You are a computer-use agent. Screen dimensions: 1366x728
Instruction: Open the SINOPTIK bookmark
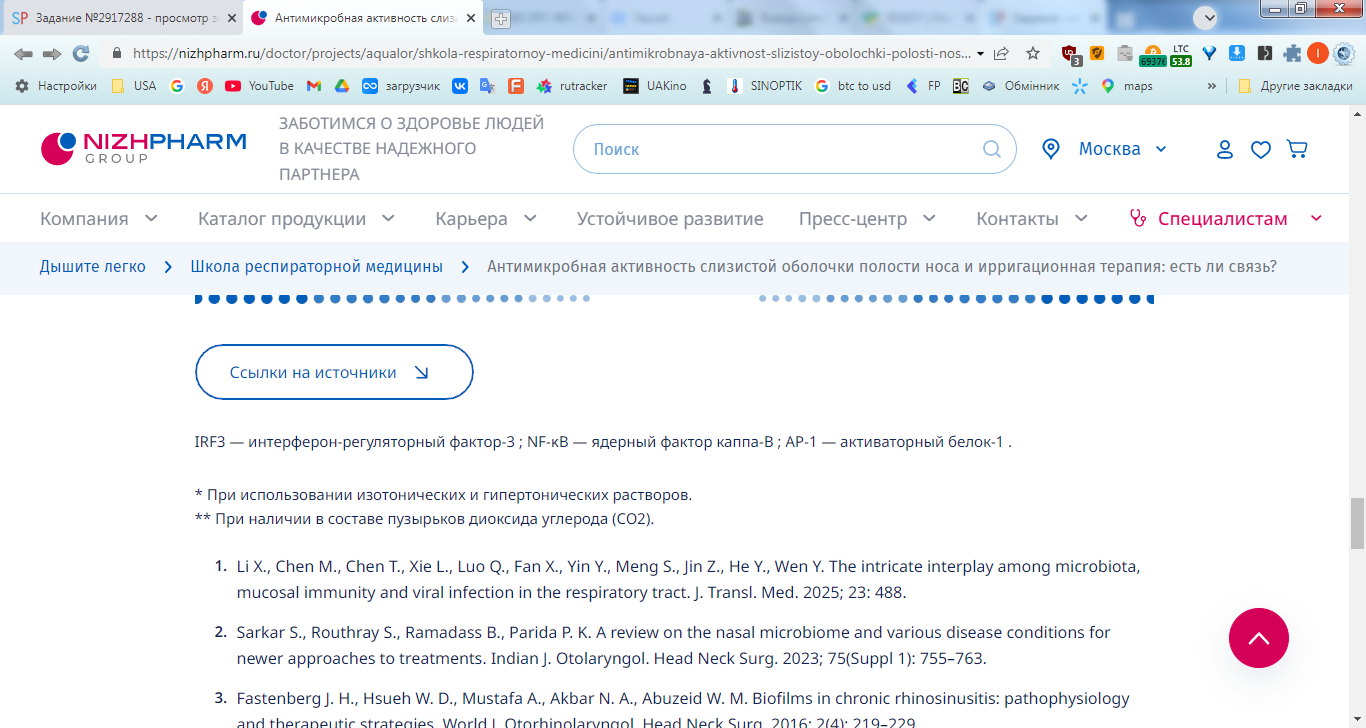[x=764, y=86]
